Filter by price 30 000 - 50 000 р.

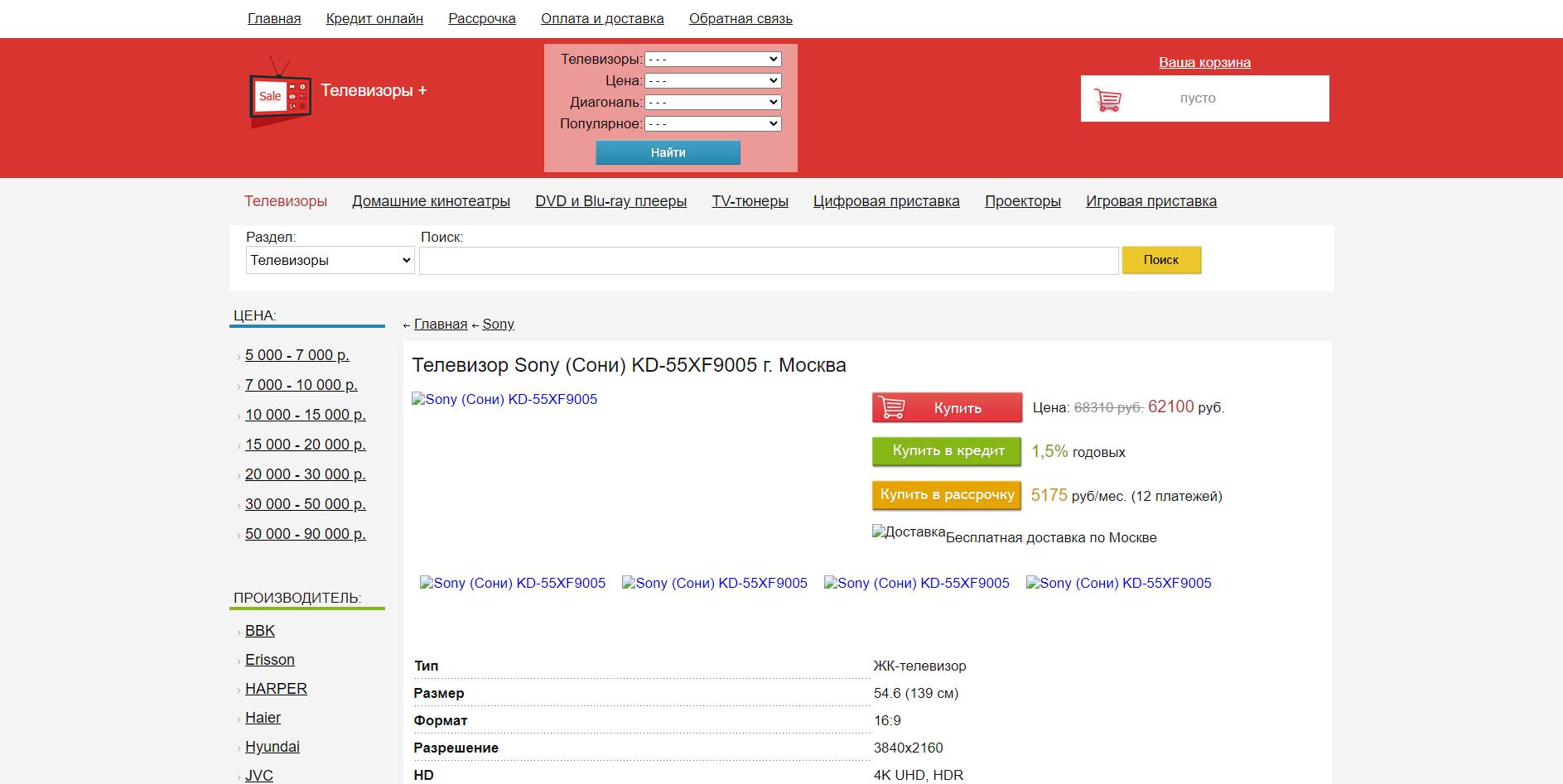(x=306, y=504)
